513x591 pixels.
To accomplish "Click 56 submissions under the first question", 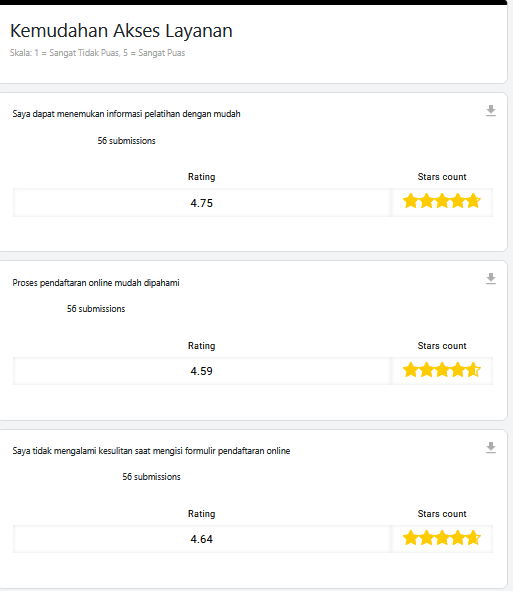I will [x=126, y=141].
